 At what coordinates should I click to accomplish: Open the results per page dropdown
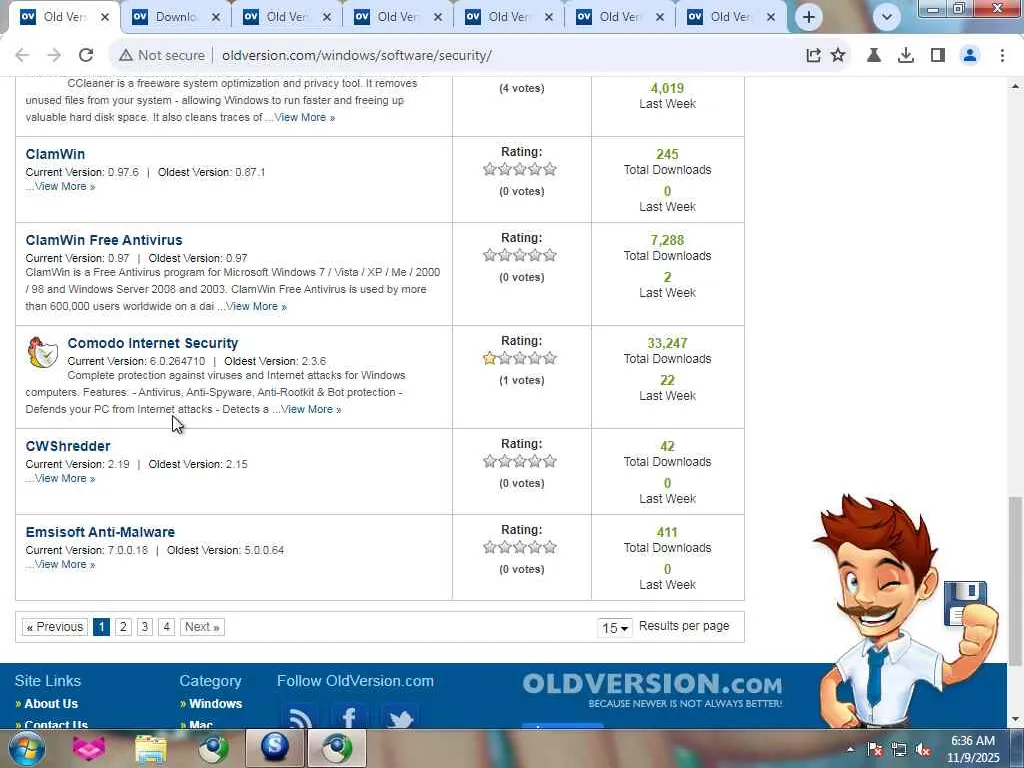(615, 628)
